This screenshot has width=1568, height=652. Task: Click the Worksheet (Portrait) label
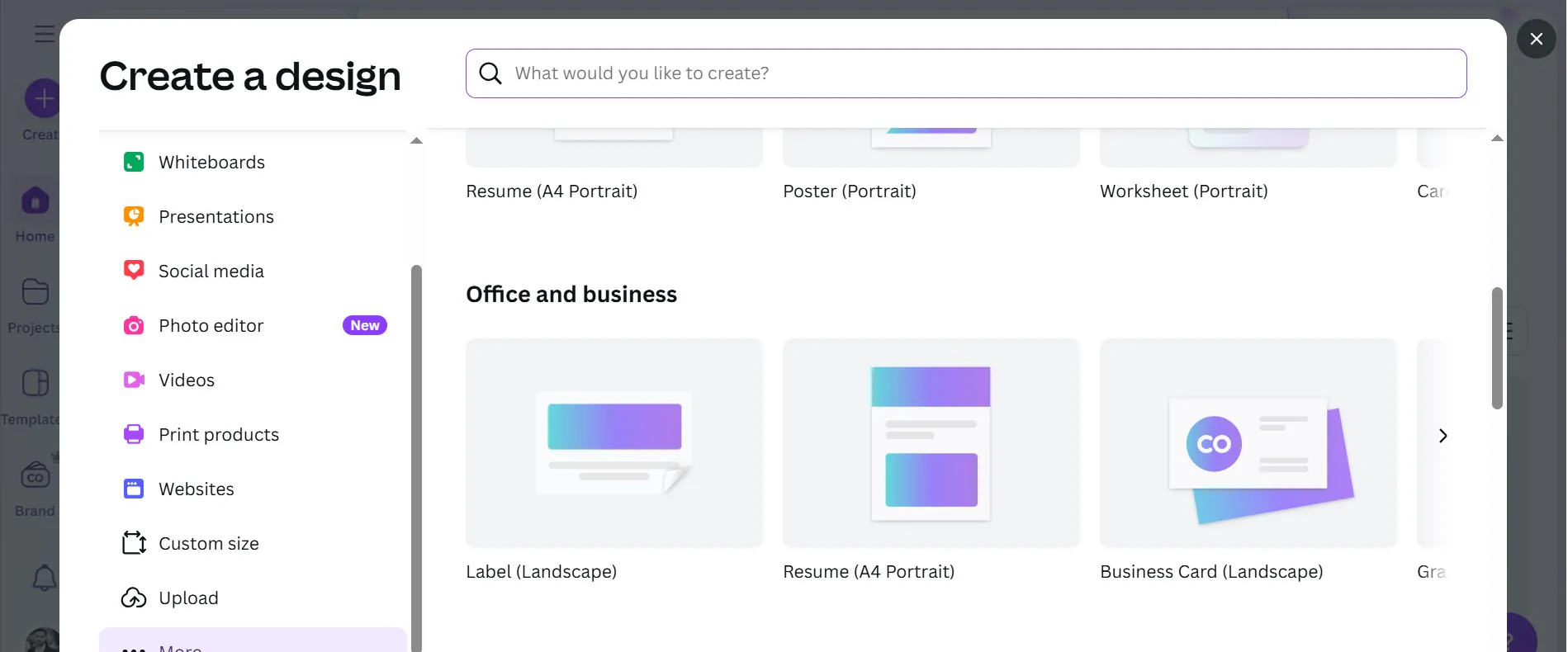[1184, 191]
